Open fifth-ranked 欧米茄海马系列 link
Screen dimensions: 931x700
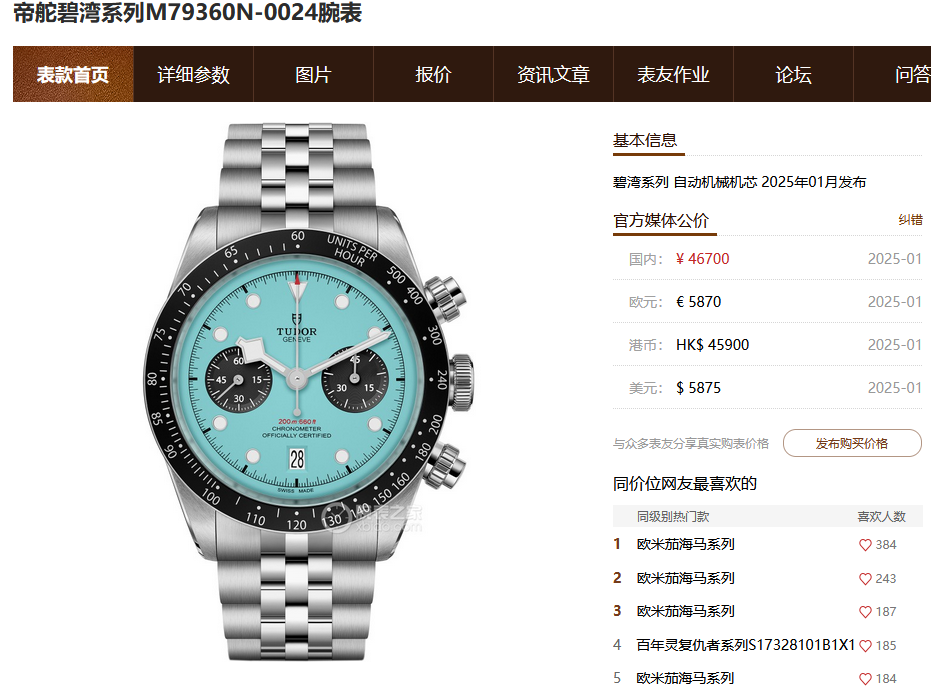685,678
